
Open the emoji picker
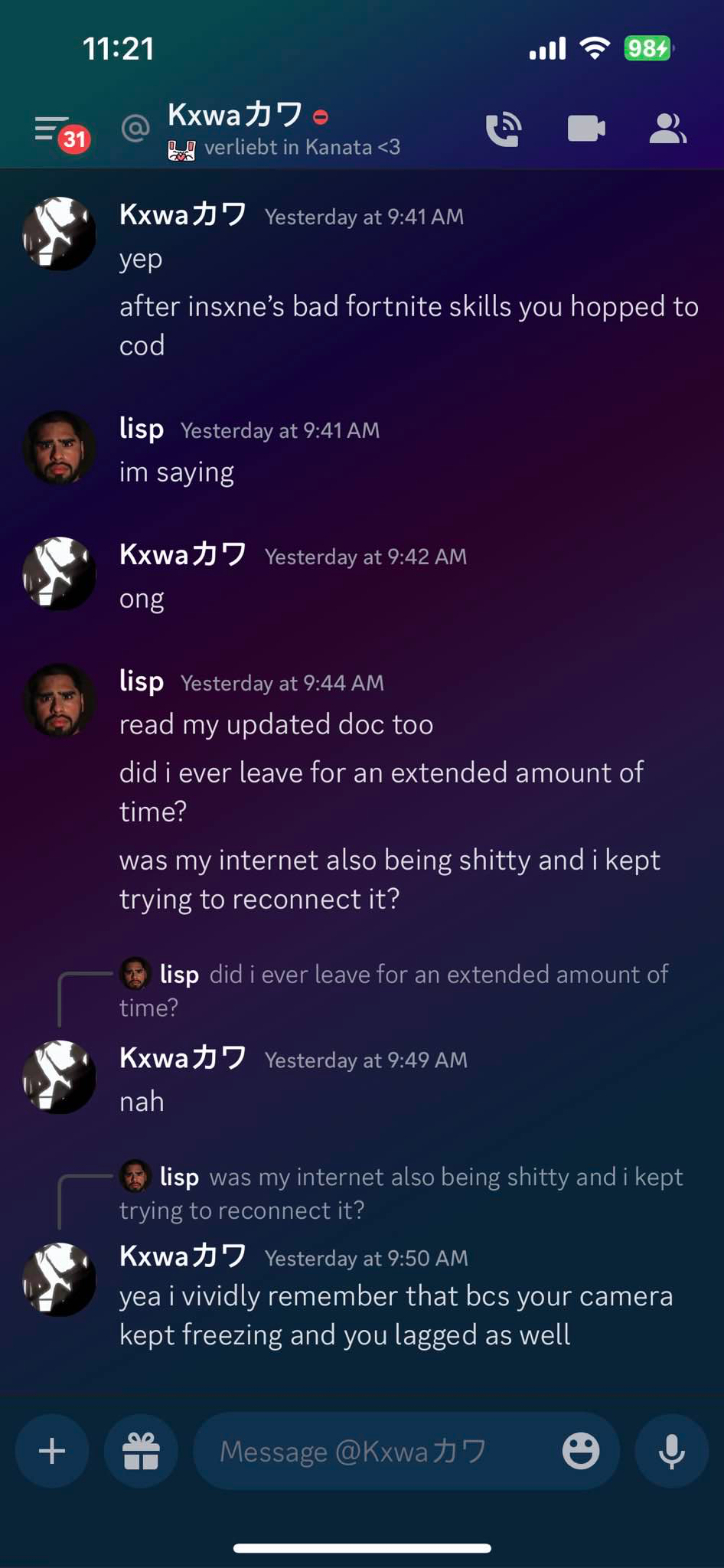click(x=581, y=1451)
